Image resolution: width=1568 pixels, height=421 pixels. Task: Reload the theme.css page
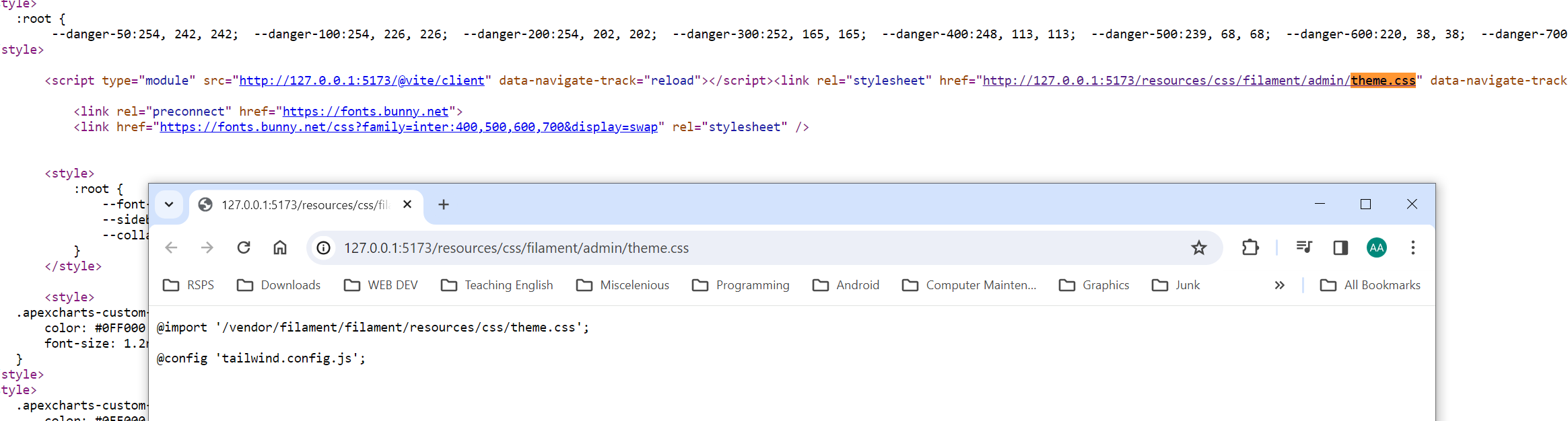(x=244, y=247)
